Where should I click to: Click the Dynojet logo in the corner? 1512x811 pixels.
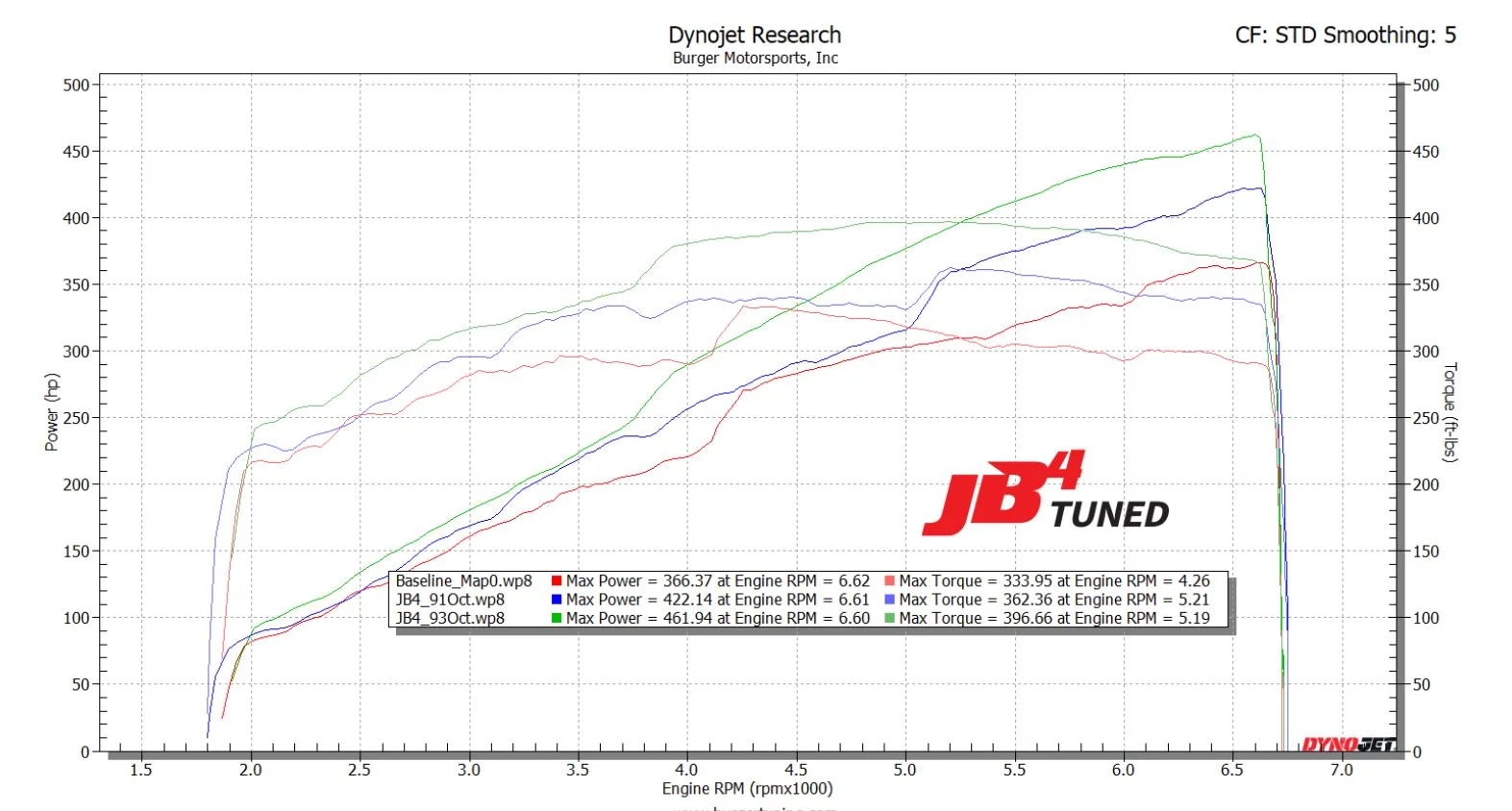pyautogui.click(x=1348, y=744)
